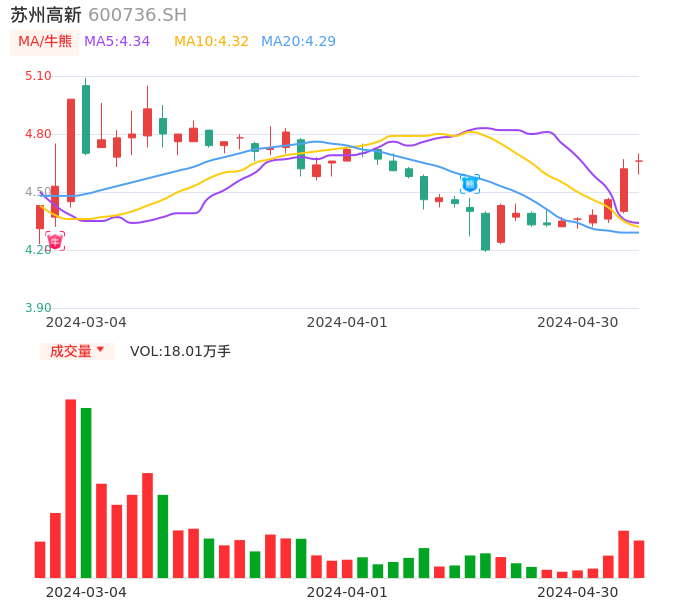Click the tallest red volume bar
Screen dimensions: 686x606
click(71, 488)
